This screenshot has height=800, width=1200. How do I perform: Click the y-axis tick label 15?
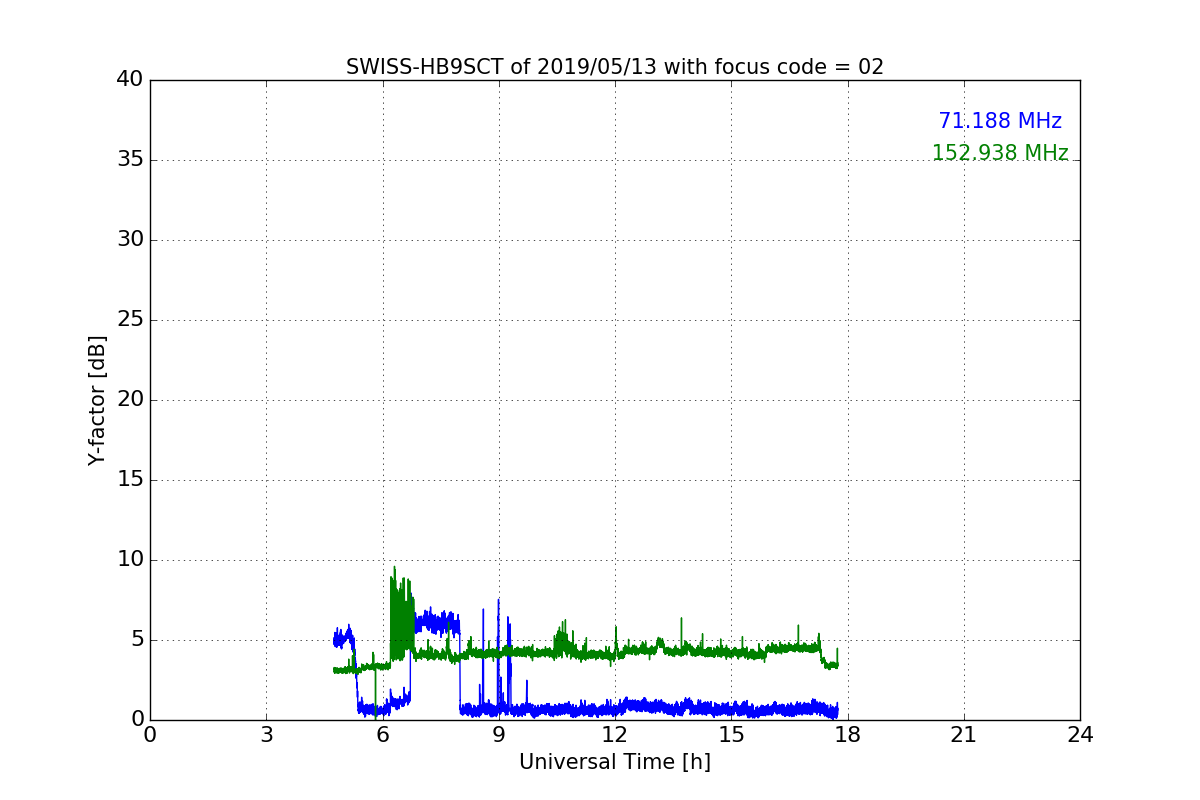point(129,480)
